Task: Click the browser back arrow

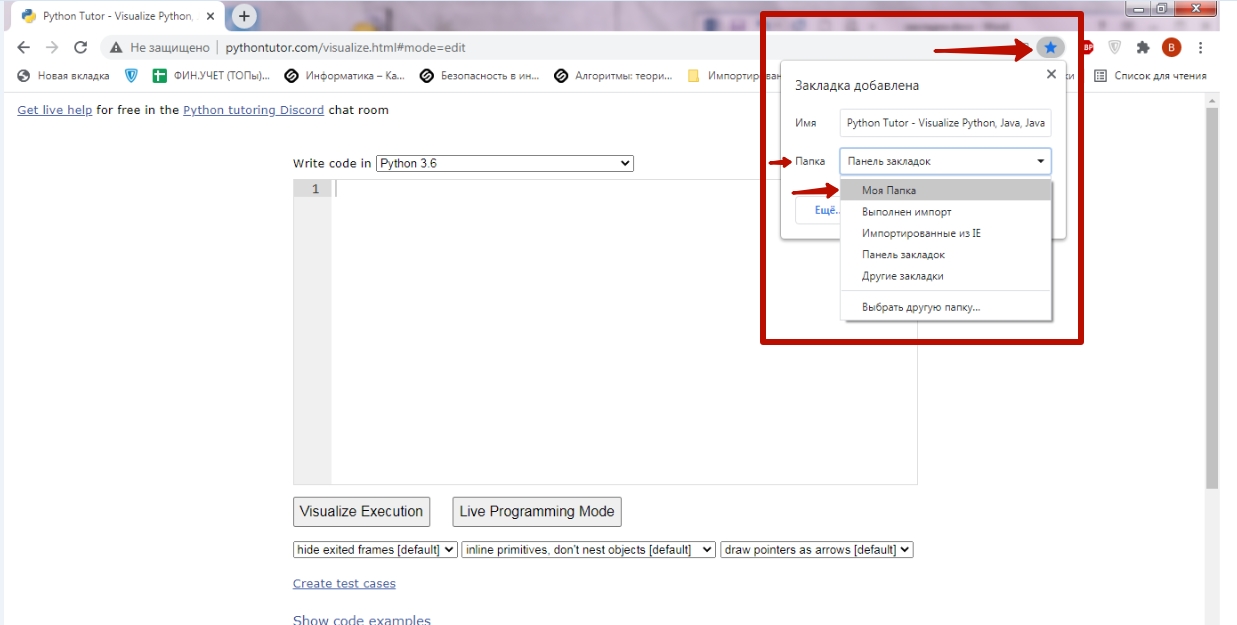Action: pos(24,47)
